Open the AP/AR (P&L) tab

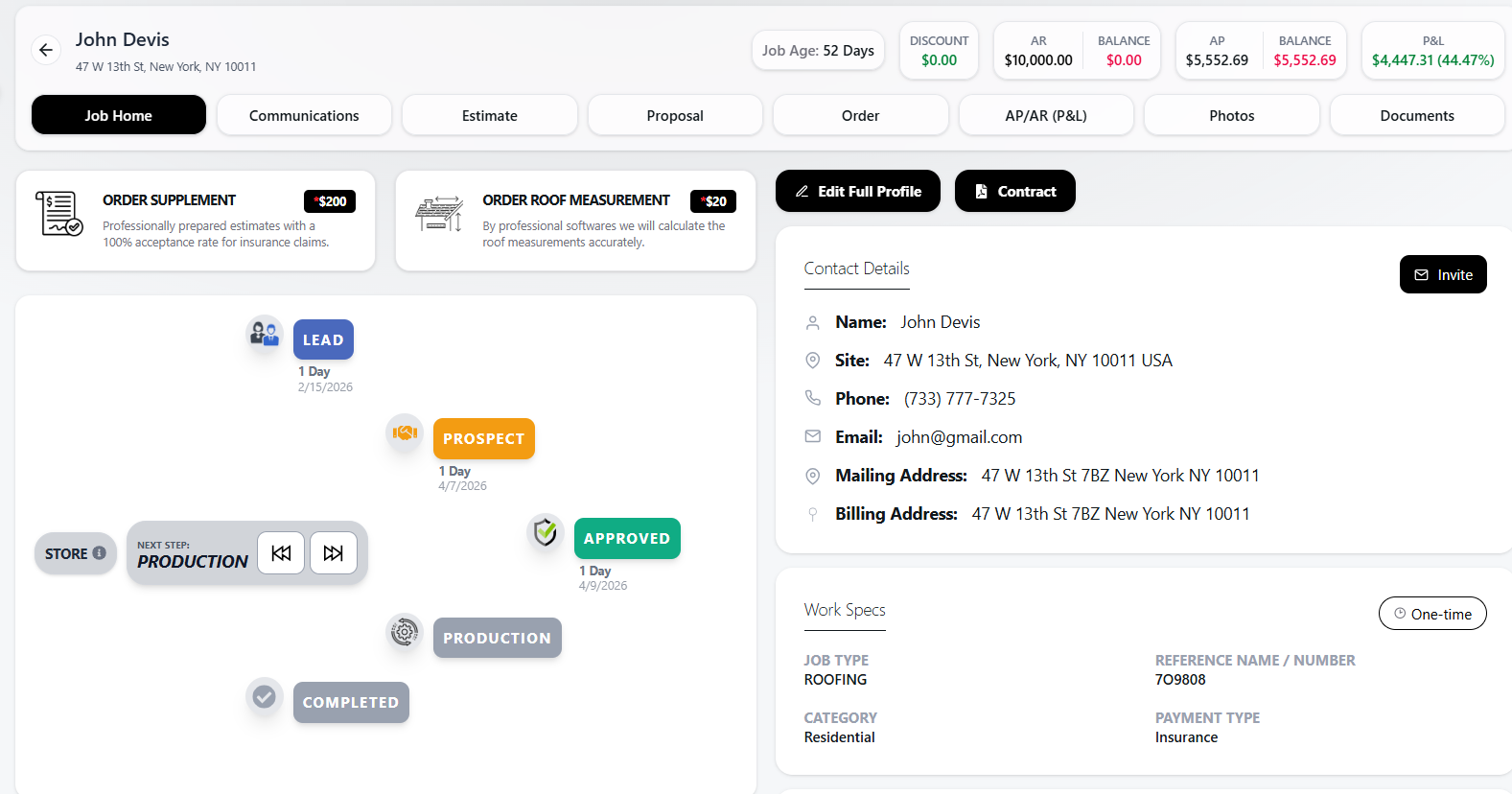[x=1046, y=115]
